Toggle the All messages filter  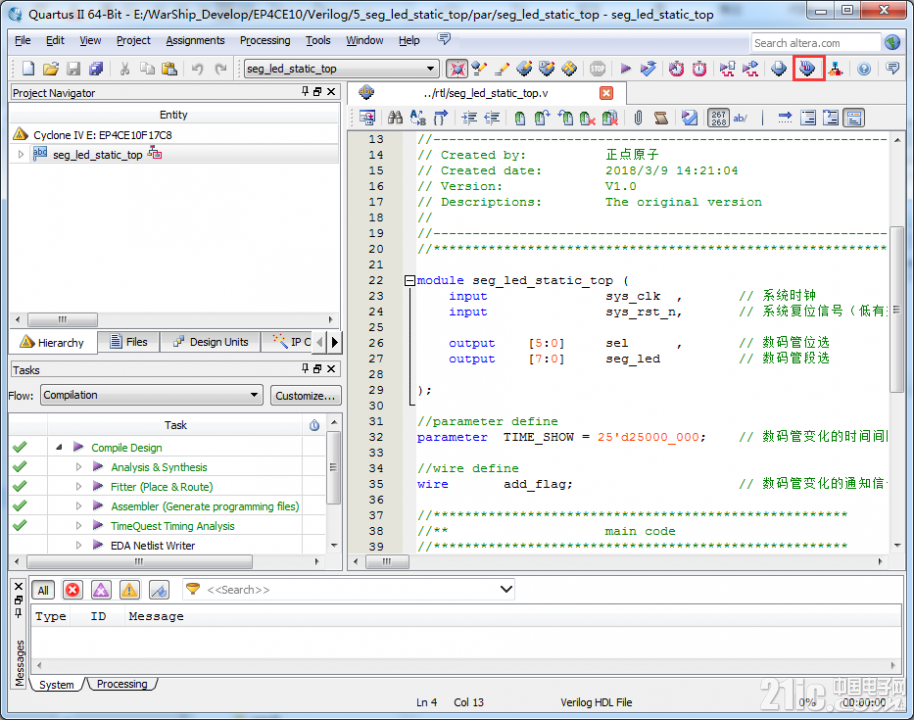(43, 590)
